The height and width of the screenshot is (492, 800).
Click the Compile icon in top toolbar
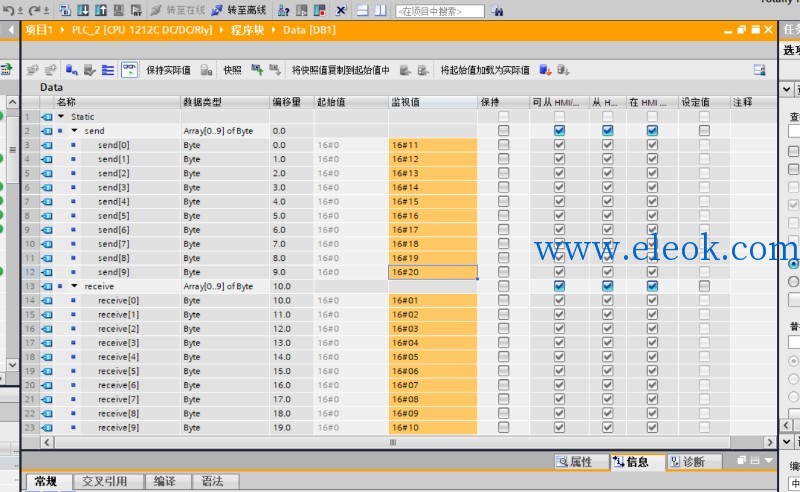pyautogui.click(x=65, y=10)
